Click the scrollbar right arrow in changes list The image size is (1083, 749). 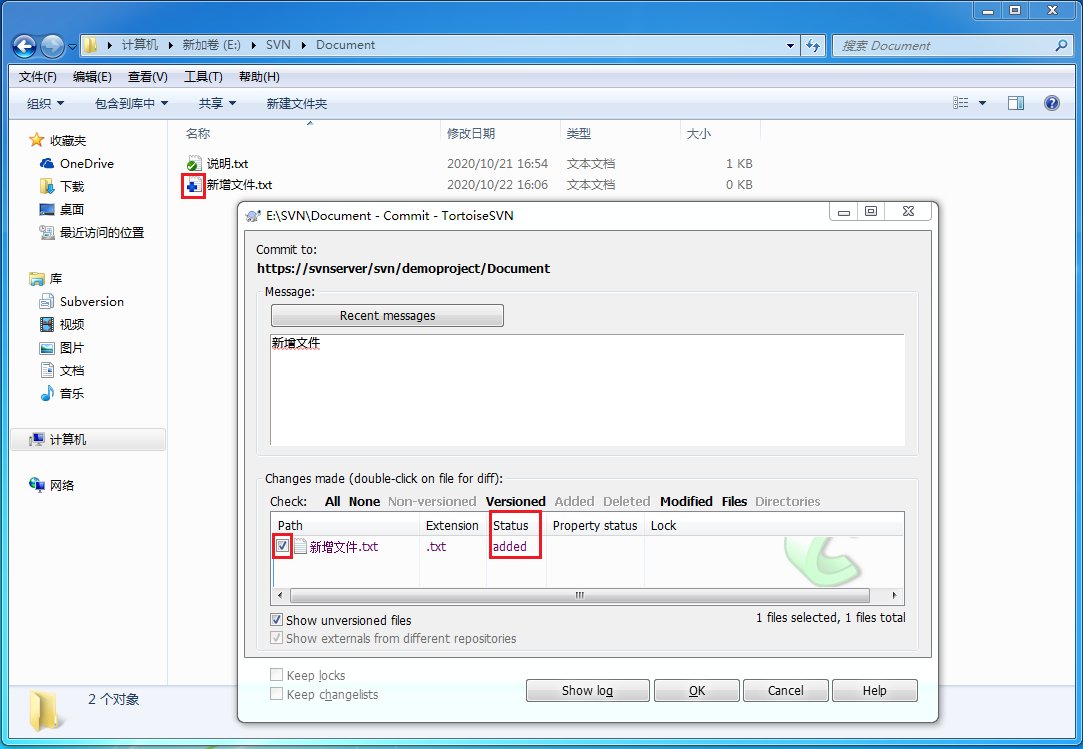tap(894, 595)
